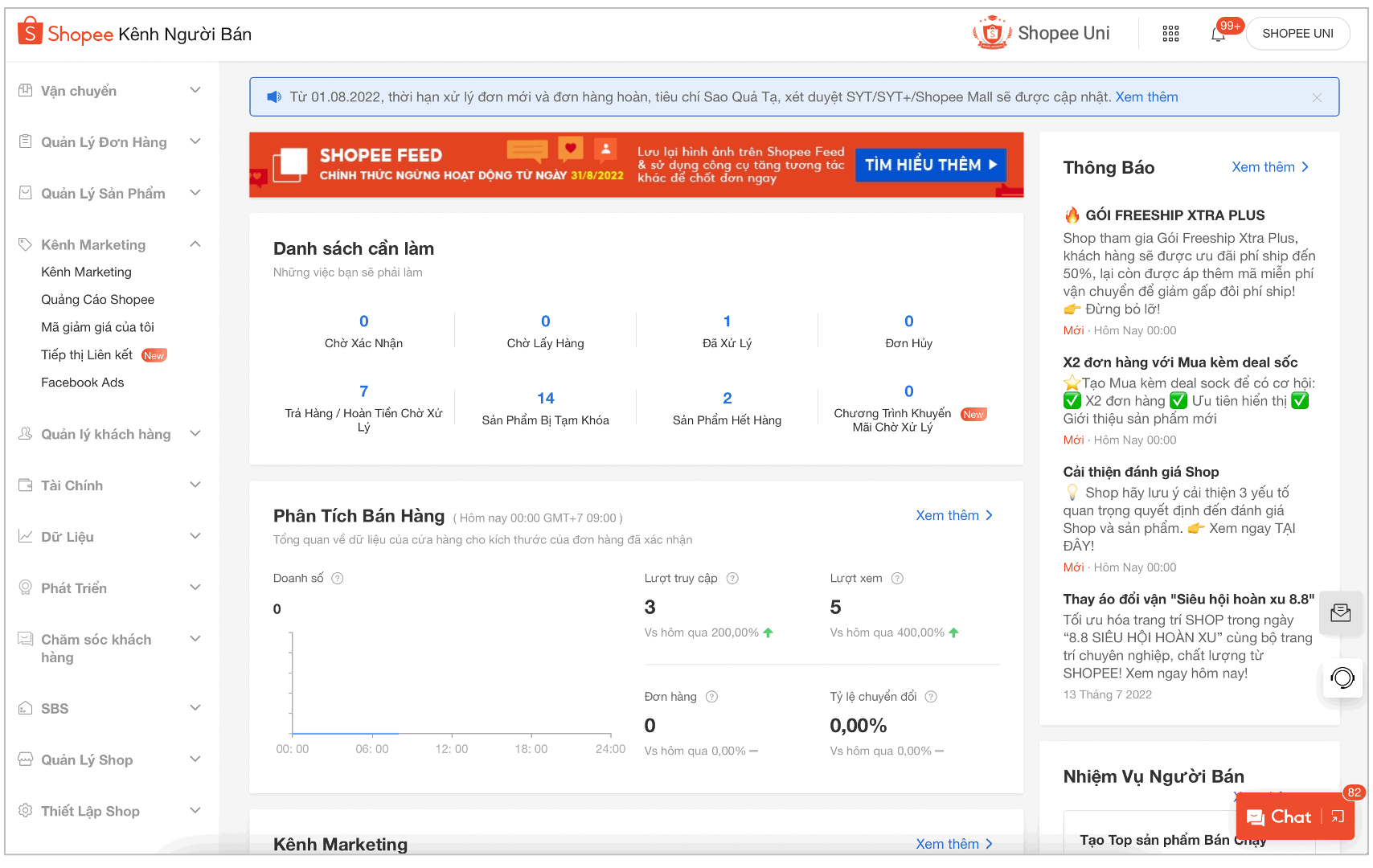Image resolution: width=1373 pixels, height=868 pixels.
Task: Open Sản Phẩm Bị Tạm Khóa count
Action: point(546,408)
